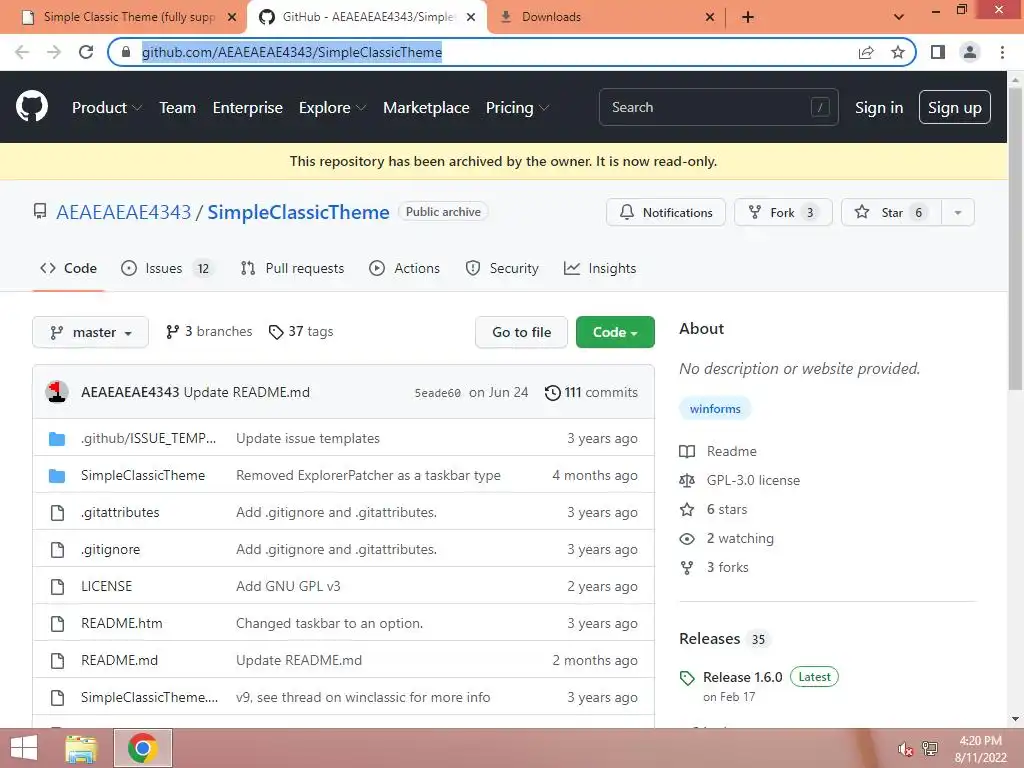Click inside the GitHub search field

click(x=718, y=107)
